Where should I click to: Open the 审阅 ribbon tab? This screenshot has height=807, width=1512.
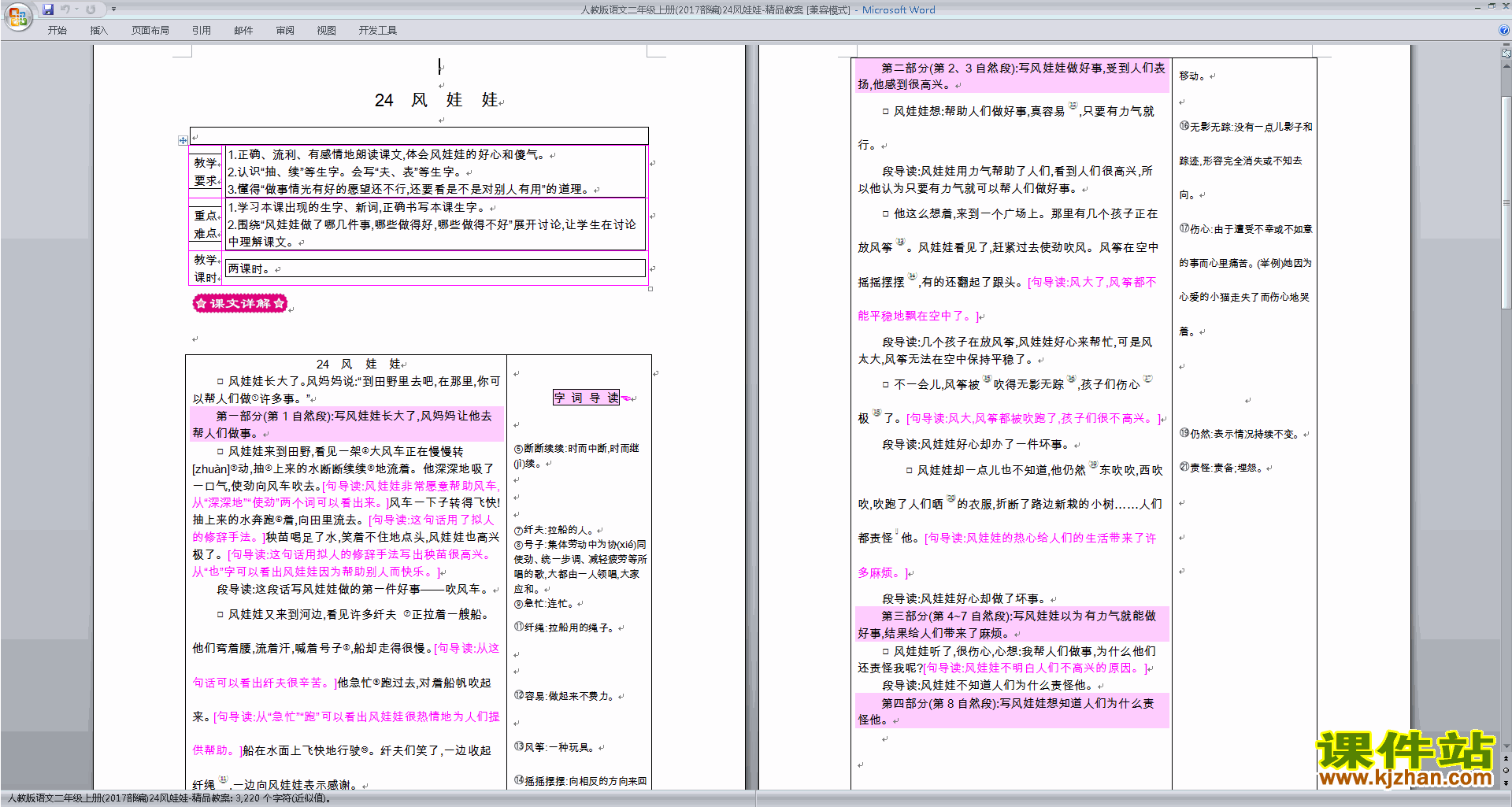pyautogui.click(x=285, y=31)
